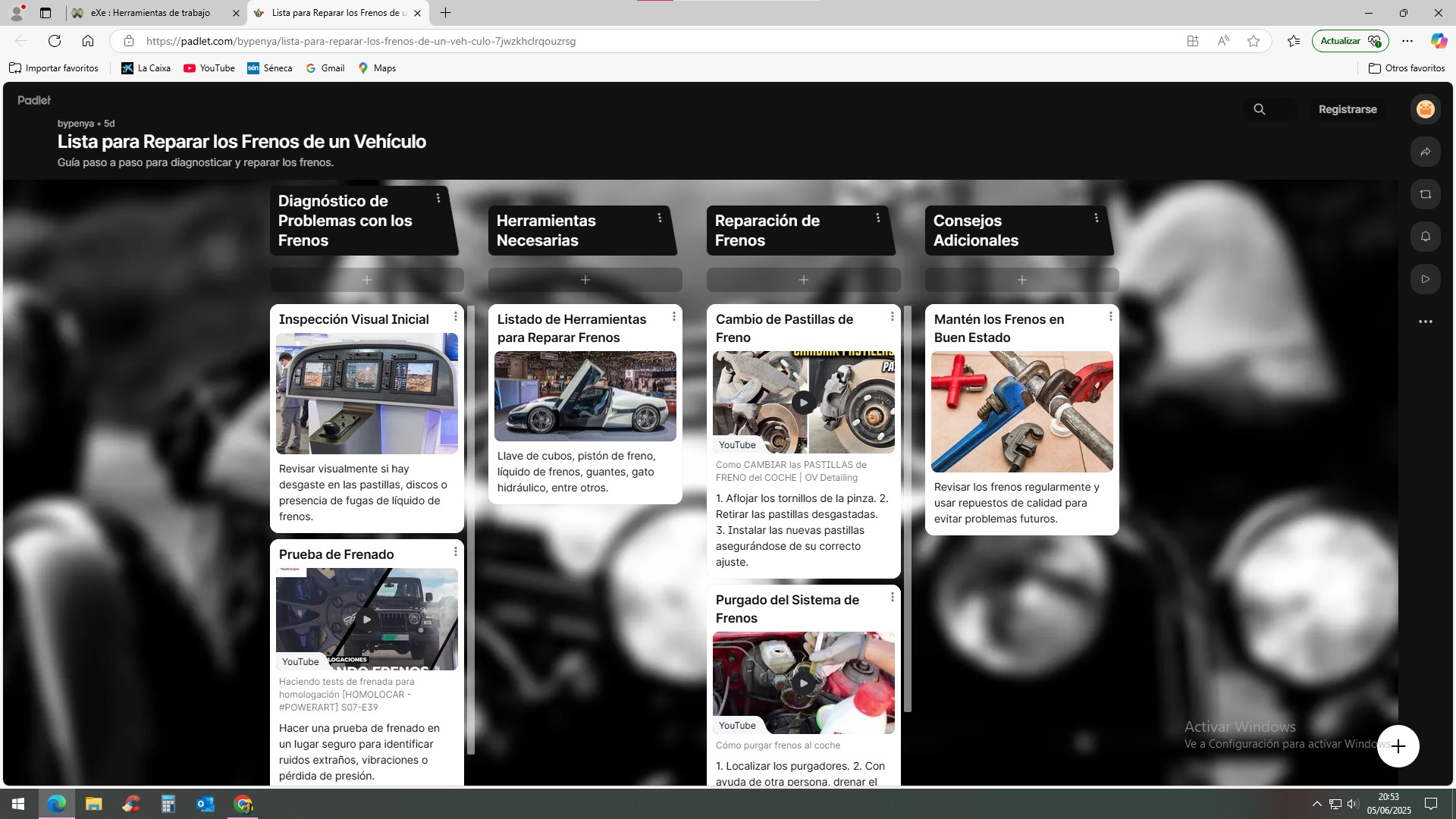Open the cockpit image in Inspección Visual Inicial
The width and height of the screenshot is (1456, 819).
click(367, 394)
